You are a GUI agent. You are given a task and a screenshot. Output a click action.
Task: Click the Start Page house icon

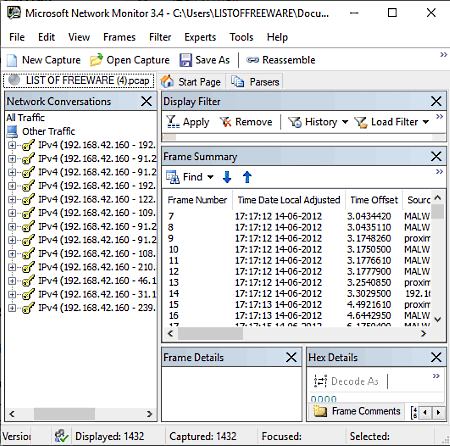pos(167,81)
